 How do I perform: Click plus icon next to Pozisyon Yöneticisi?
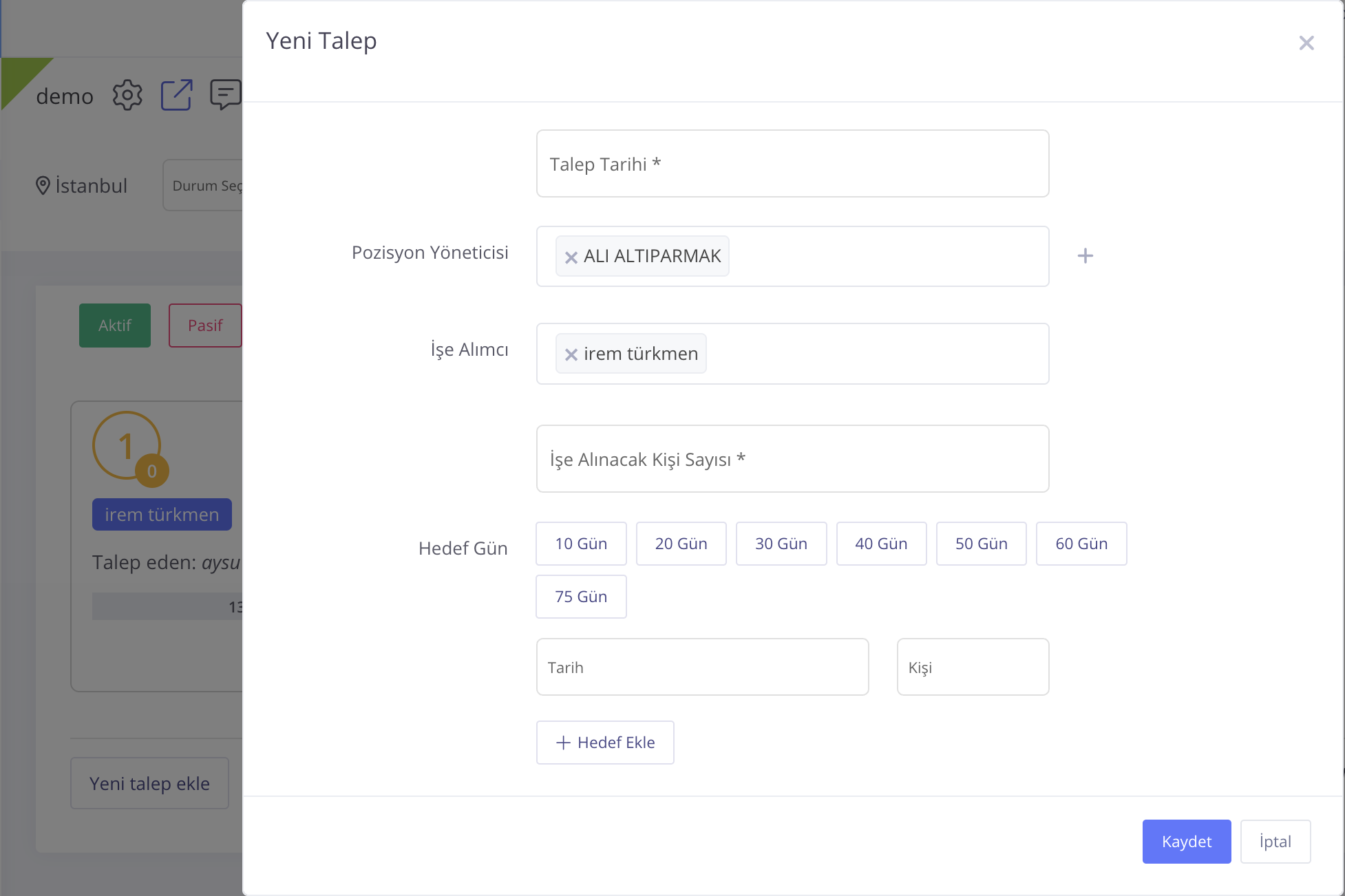1085,256
